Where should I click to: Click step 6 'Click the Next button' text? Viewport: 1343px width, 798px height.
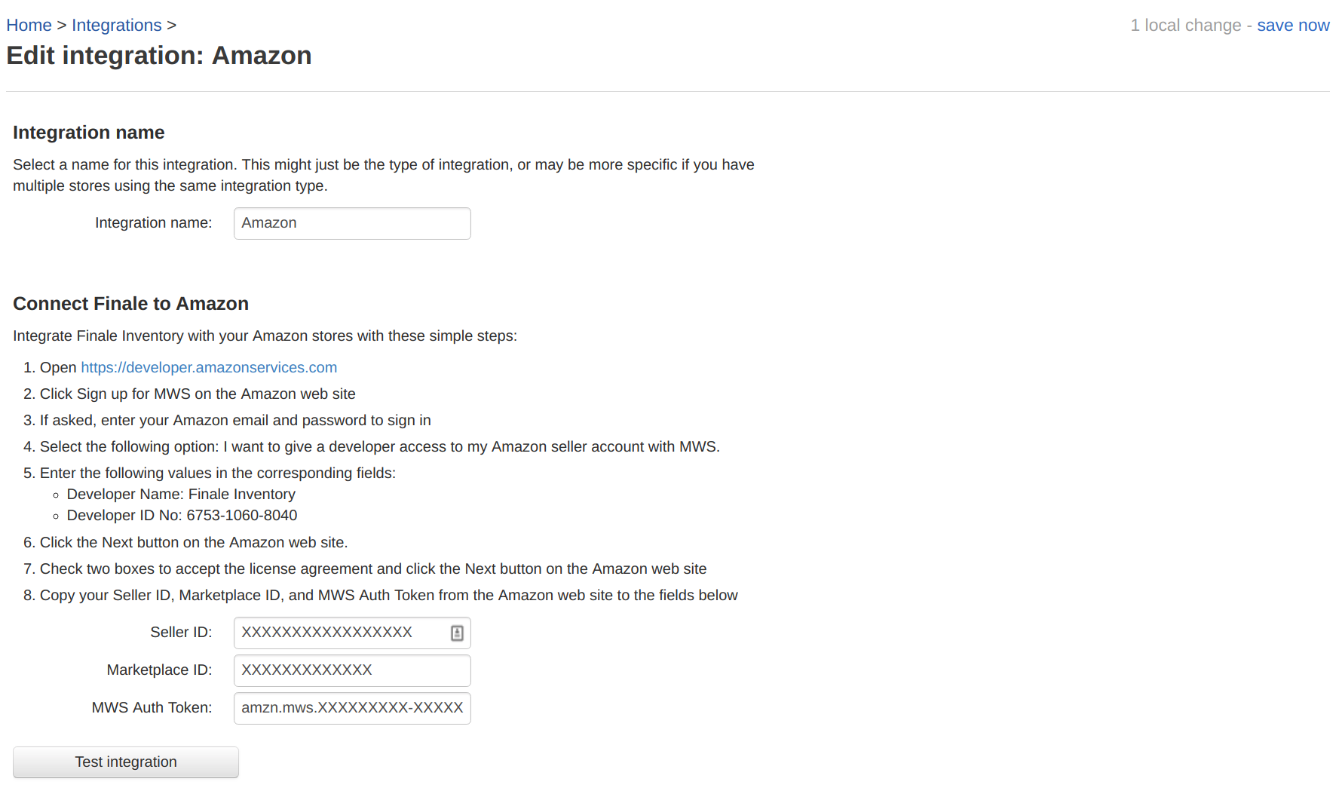click(194, 543)
